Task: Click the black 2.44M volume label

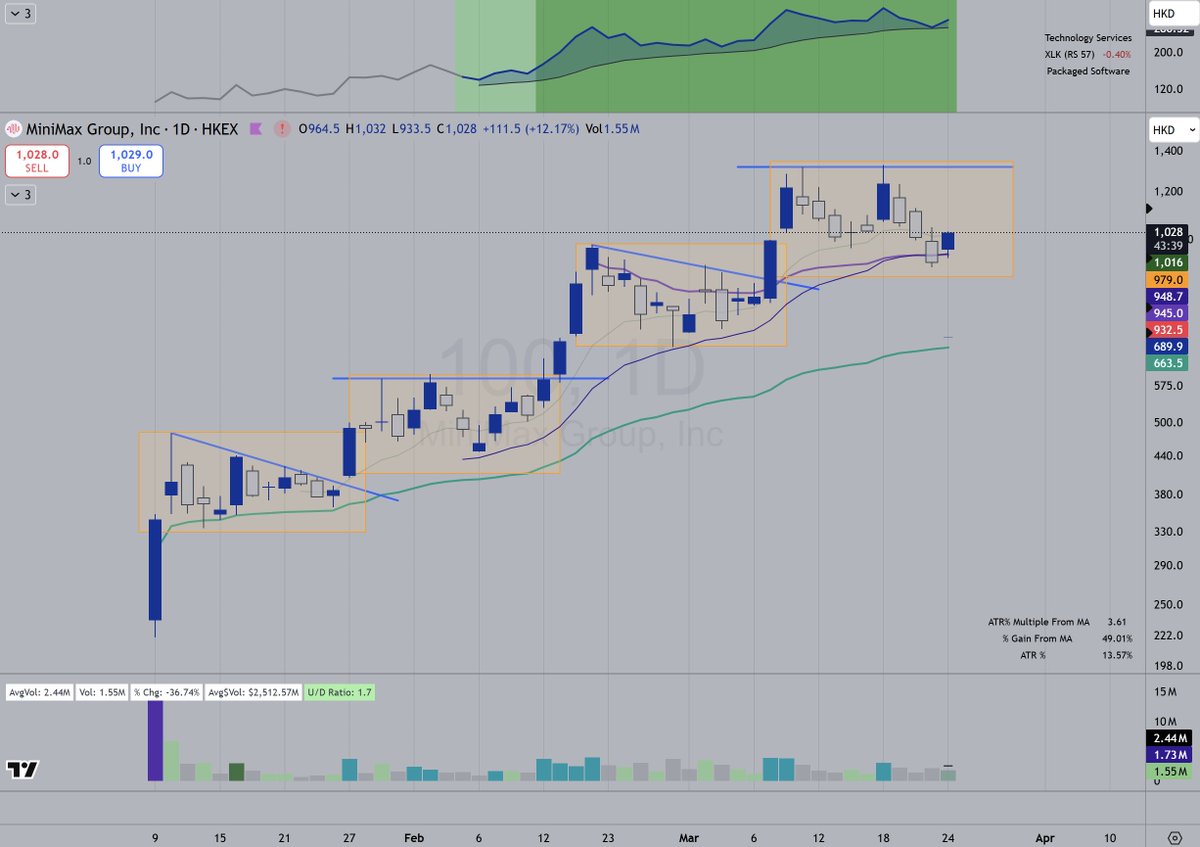Action: 1167,737
